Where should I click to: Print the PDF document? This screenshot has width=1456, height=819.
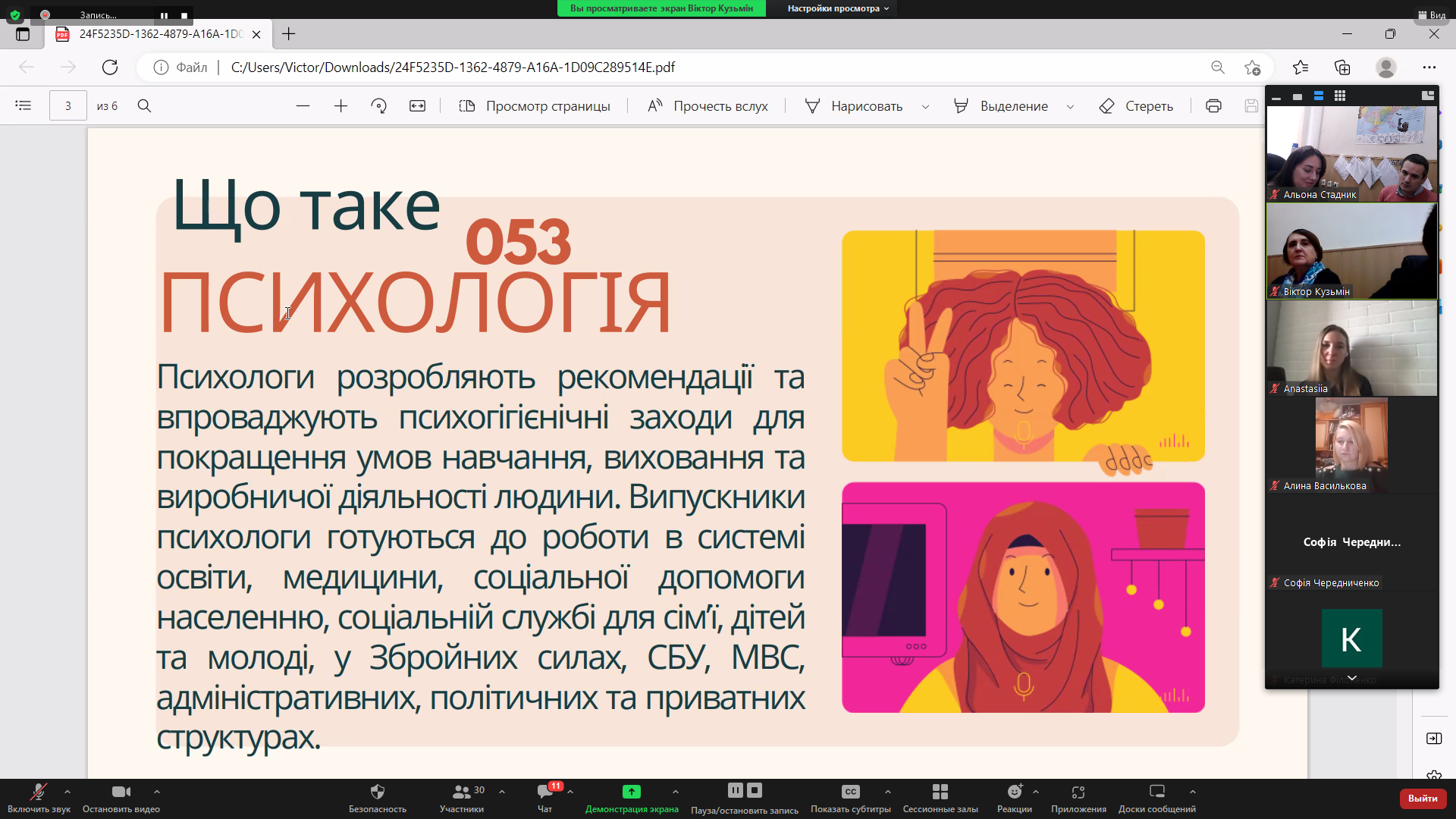click(x=1213, y=106)
